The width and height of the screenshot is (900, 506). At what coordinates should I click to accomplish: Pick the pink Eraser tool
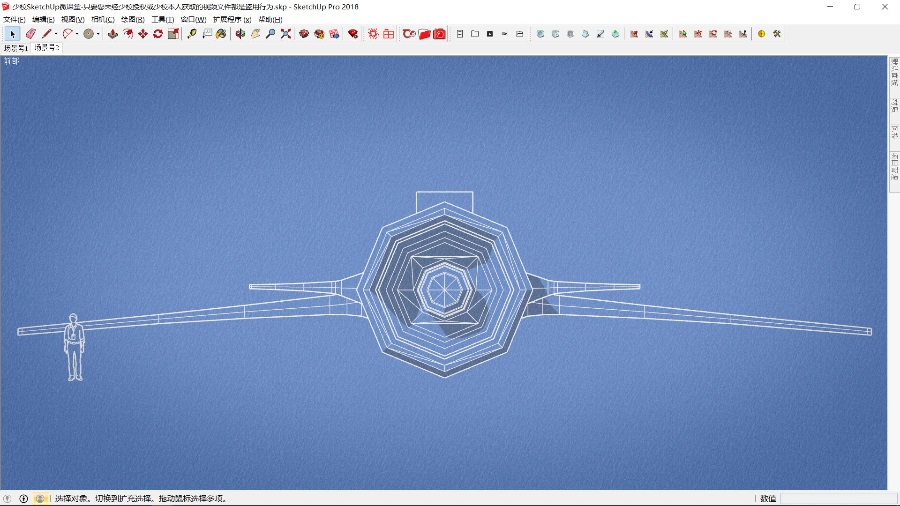coord(31,34)
